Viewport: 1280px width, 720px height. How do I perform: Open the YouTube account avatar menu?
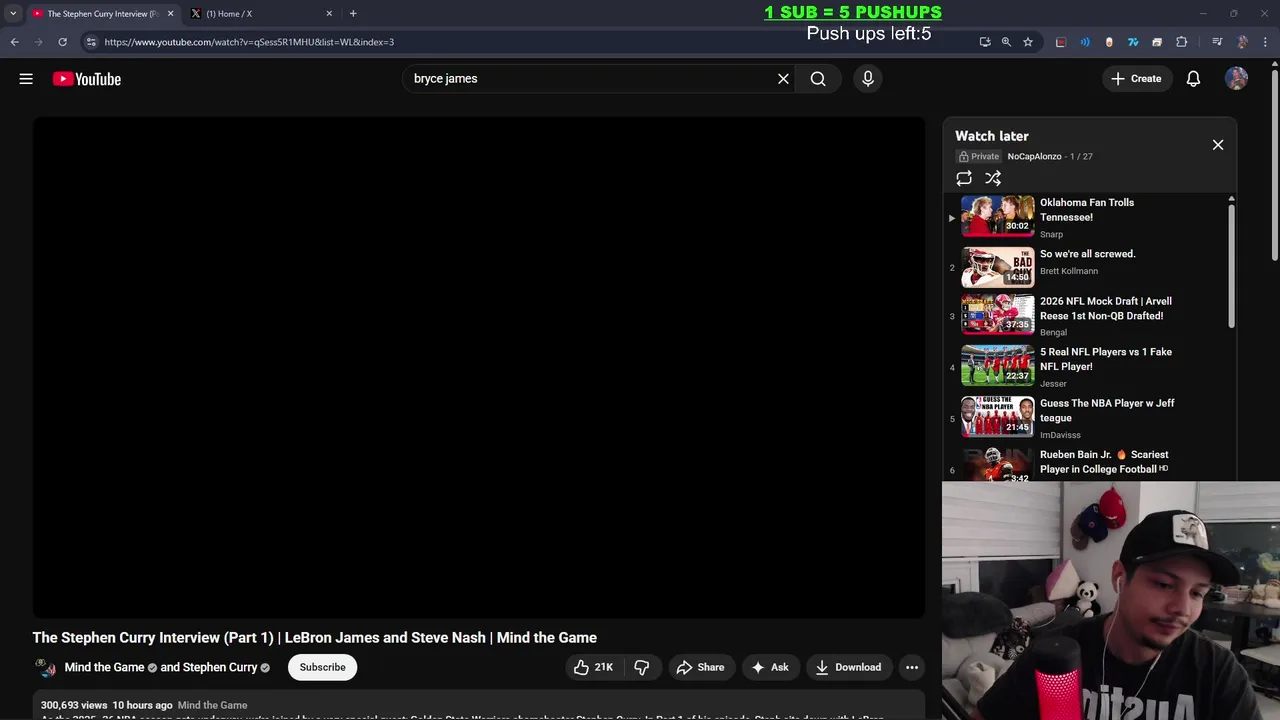[1237, 79]
